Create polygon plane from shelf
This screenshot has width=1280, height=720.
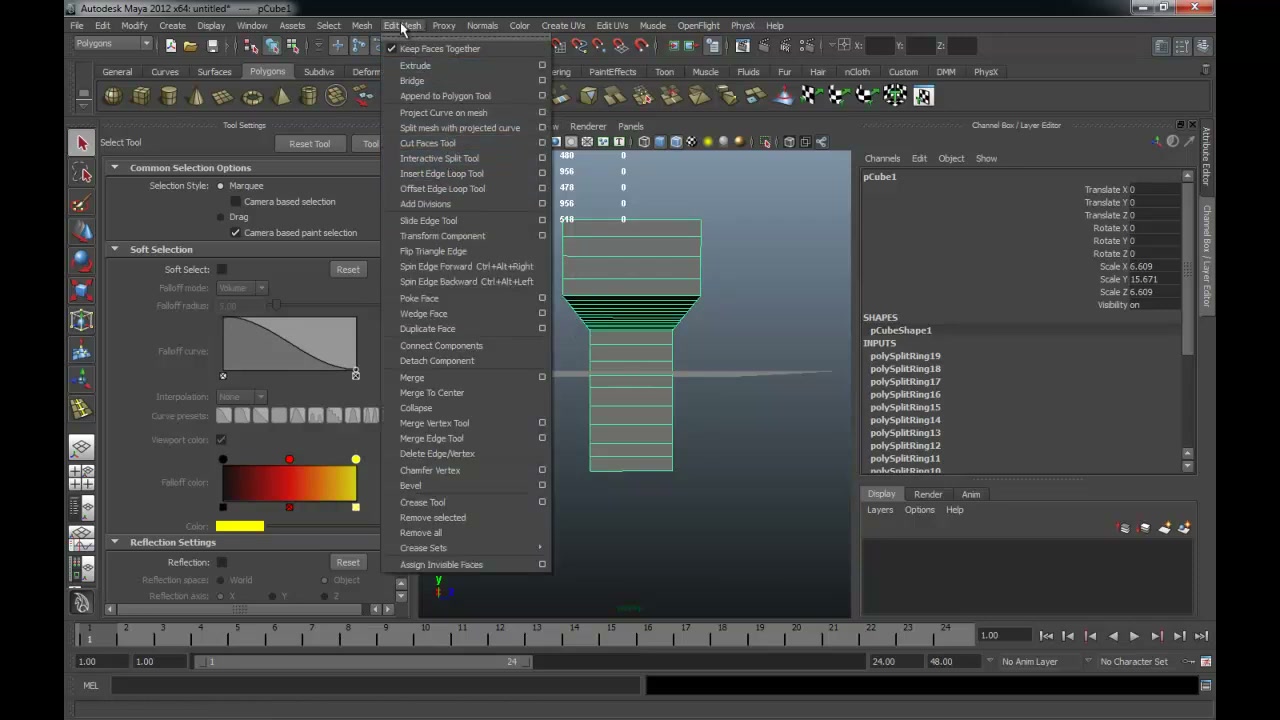click(224, 96)
